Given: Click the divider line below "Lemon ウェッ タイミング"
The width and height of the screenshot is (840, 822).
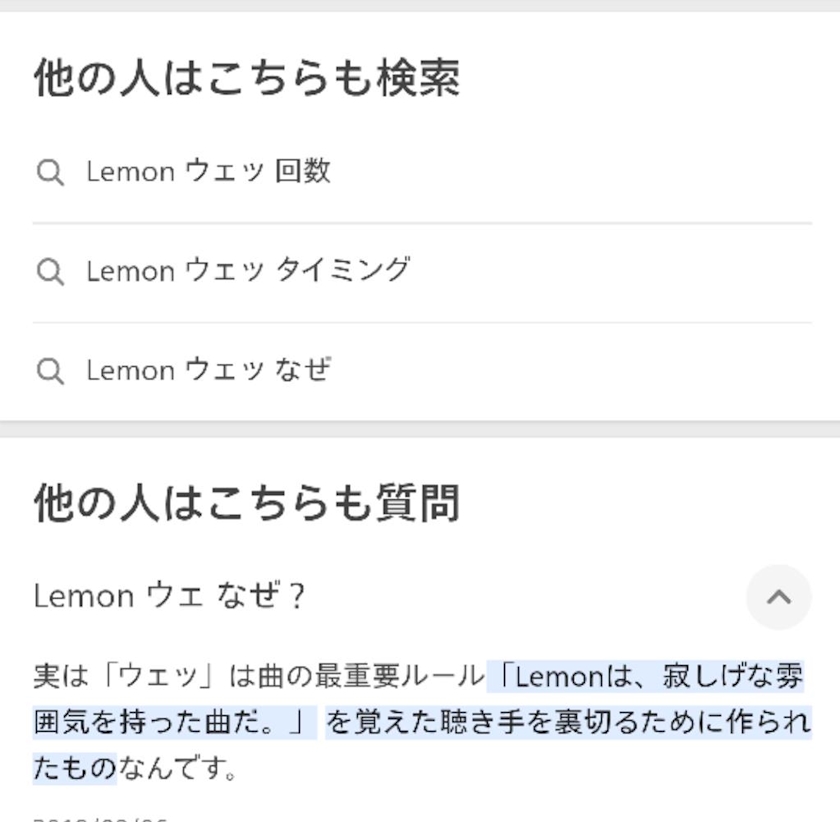Looking at the screenshot, I should (422, 323).
